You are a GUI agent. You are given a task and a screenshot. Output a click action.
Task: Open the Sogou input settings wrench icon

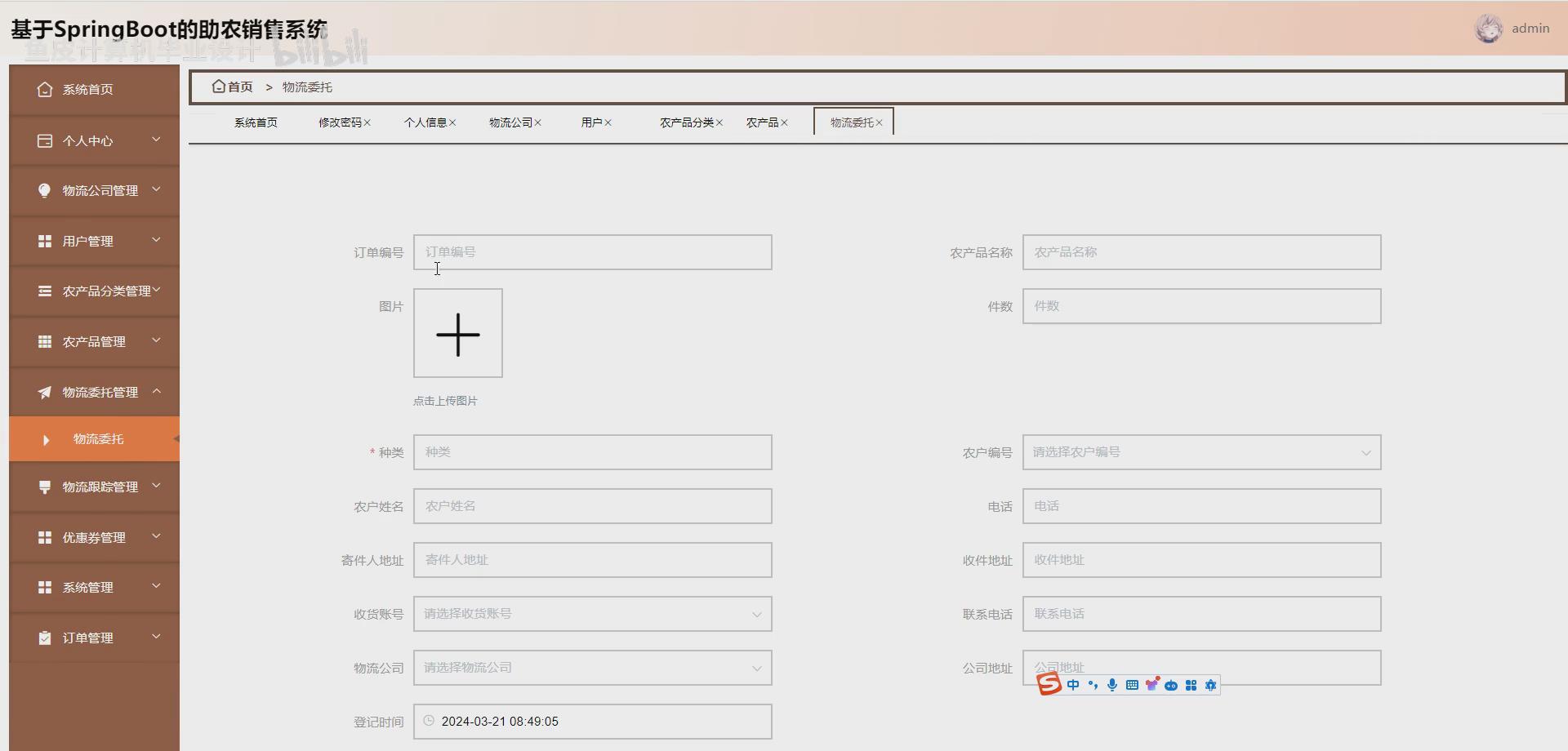1210,685
